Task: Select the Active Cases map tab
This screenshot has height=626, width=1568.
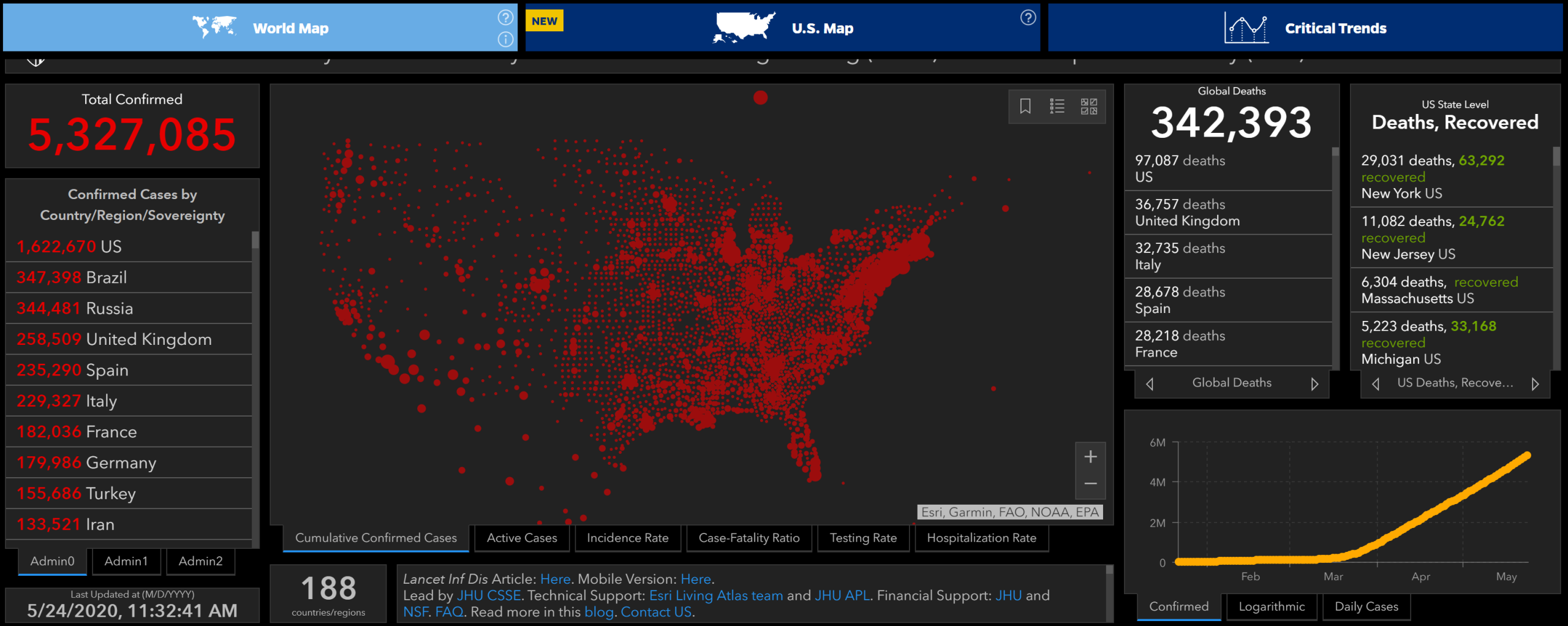Action: click(522, 538)
